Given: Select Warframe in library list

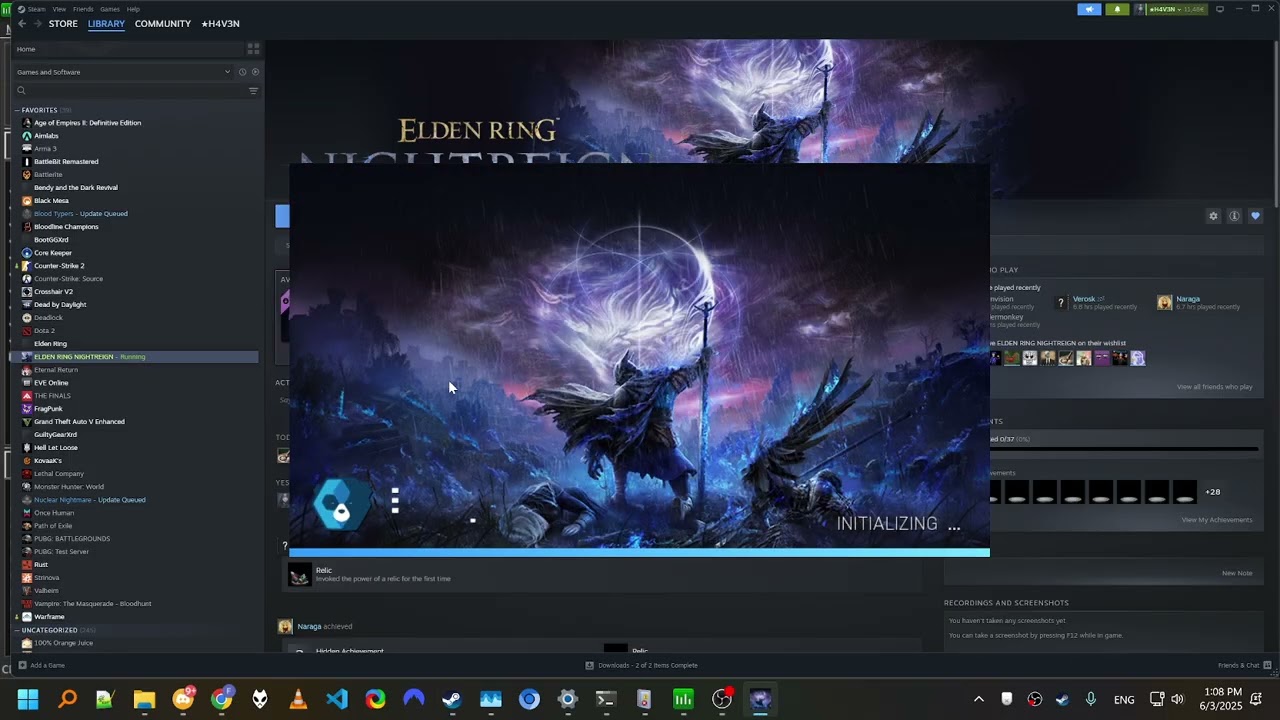Looking at the screenshot, I should click(49, 617).
